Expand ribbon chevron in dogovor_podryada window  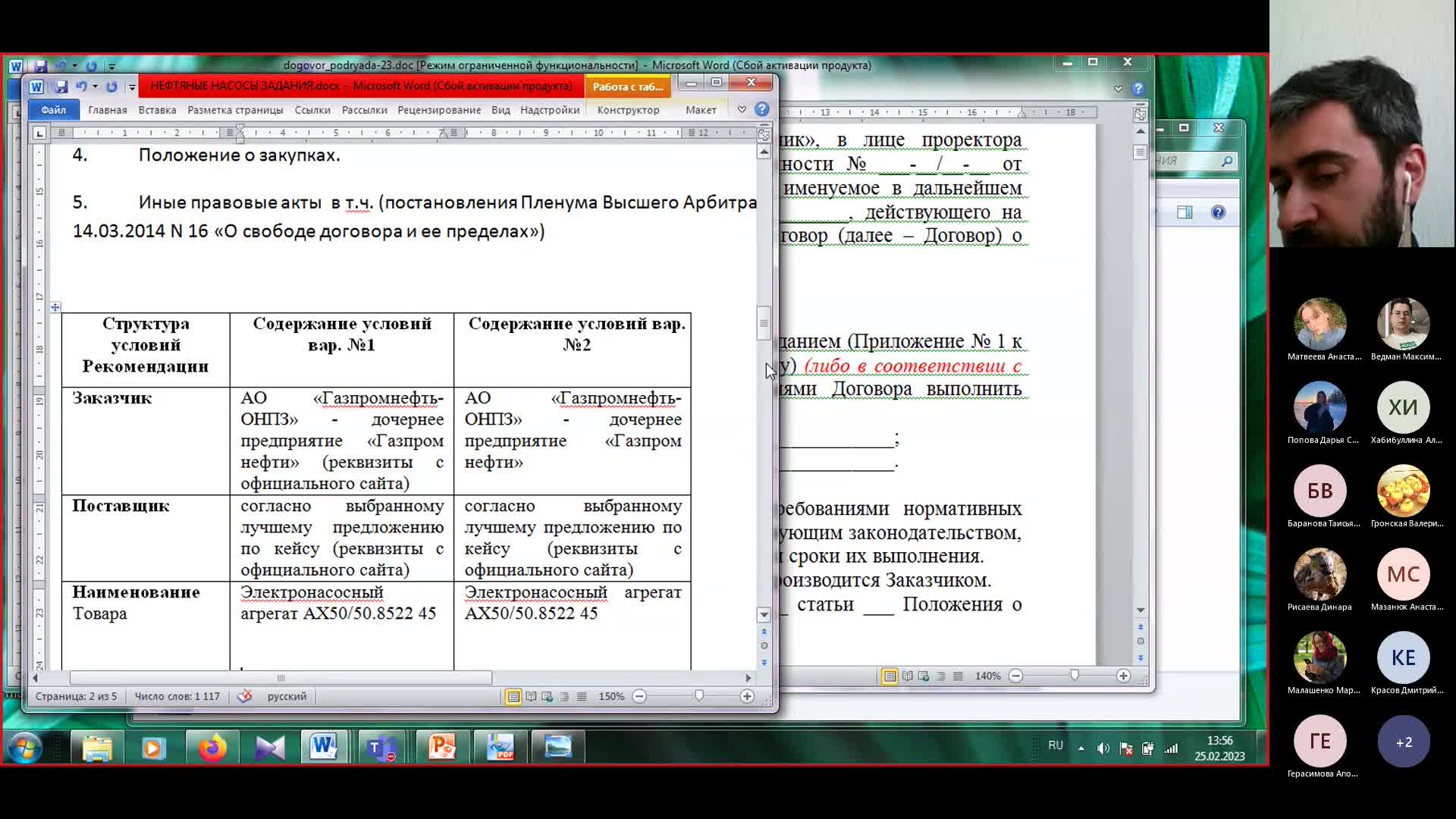point(1118,89)
